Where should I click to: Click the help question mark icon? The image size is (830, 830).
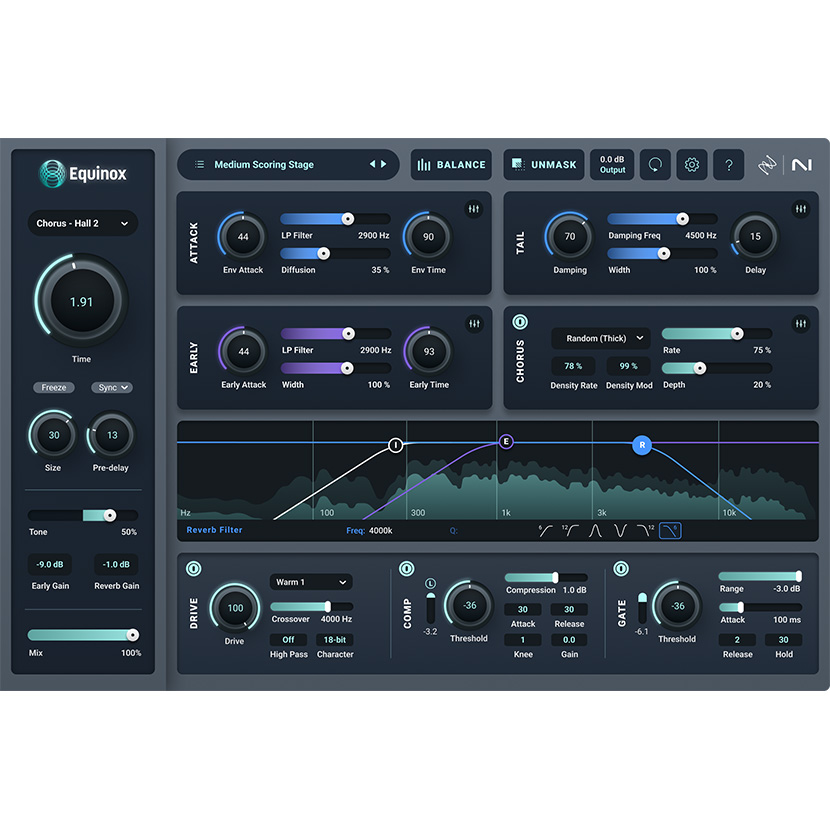(x=729, y=165)
